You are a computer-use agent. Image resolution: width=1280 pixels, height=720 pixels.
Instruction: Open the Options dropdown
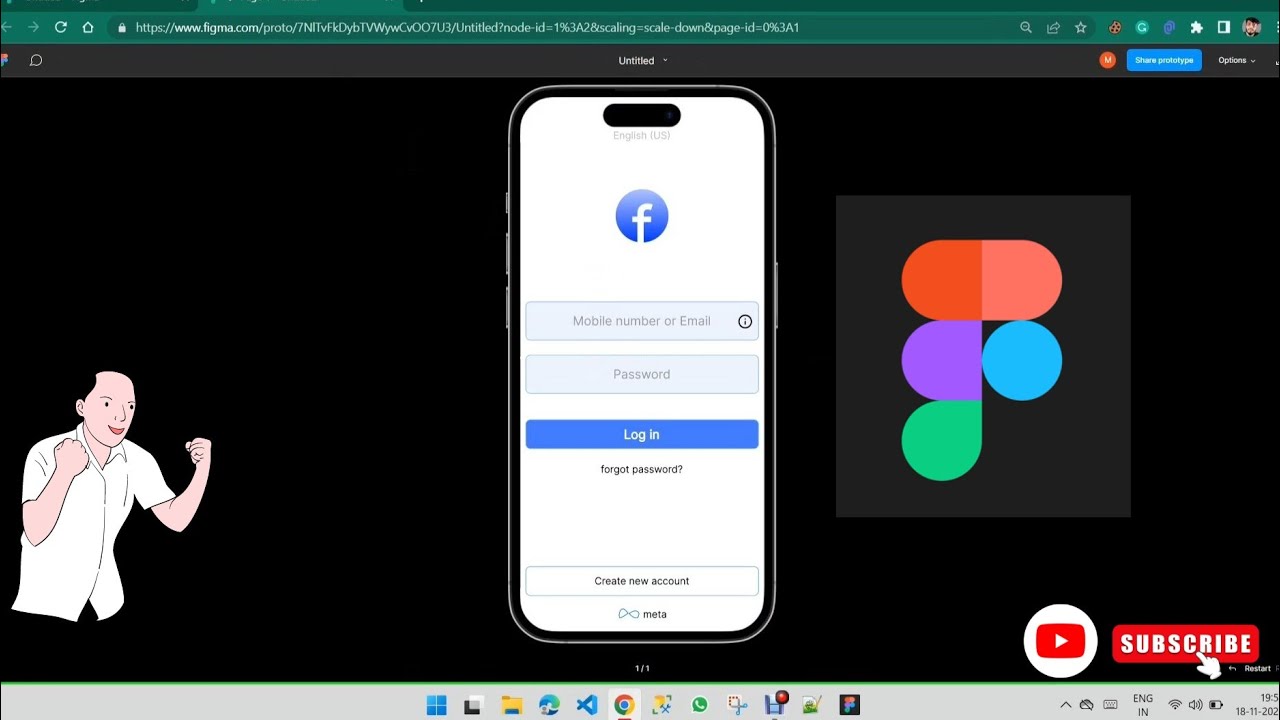pos(1237,60)
